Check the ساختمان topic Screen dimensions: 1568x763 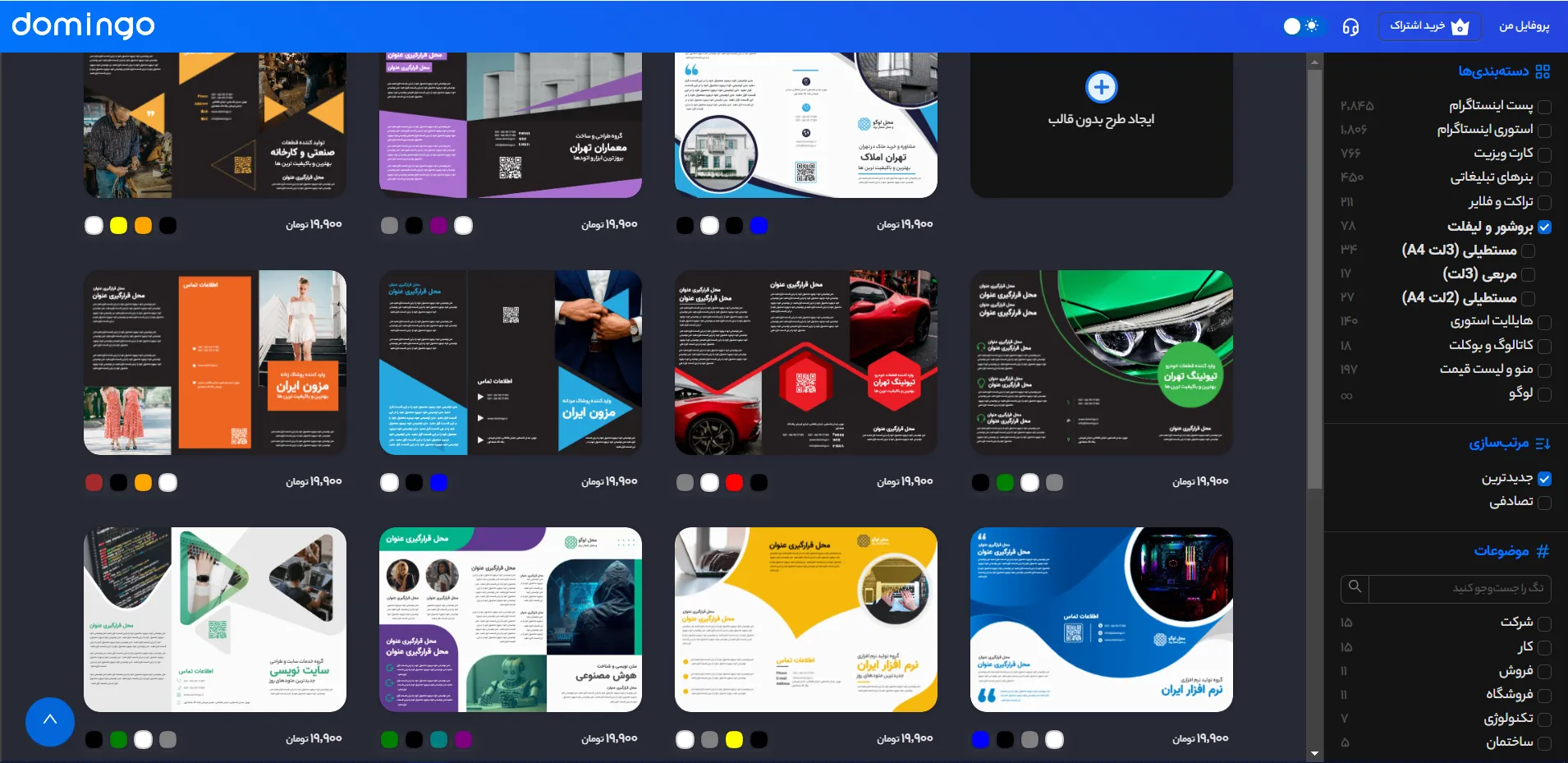pos(1544,743)
